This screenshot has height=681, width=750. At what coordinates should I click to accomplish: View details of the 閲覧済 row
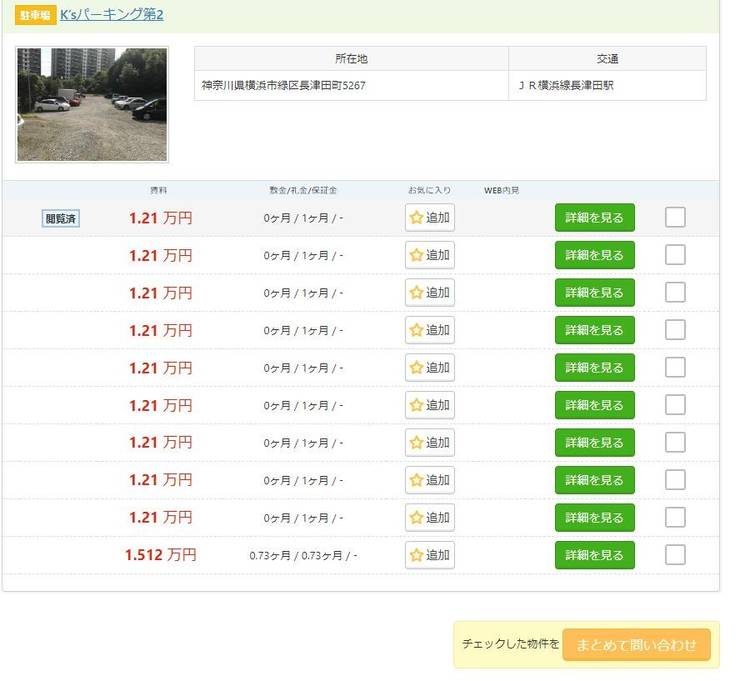point(595,218)
